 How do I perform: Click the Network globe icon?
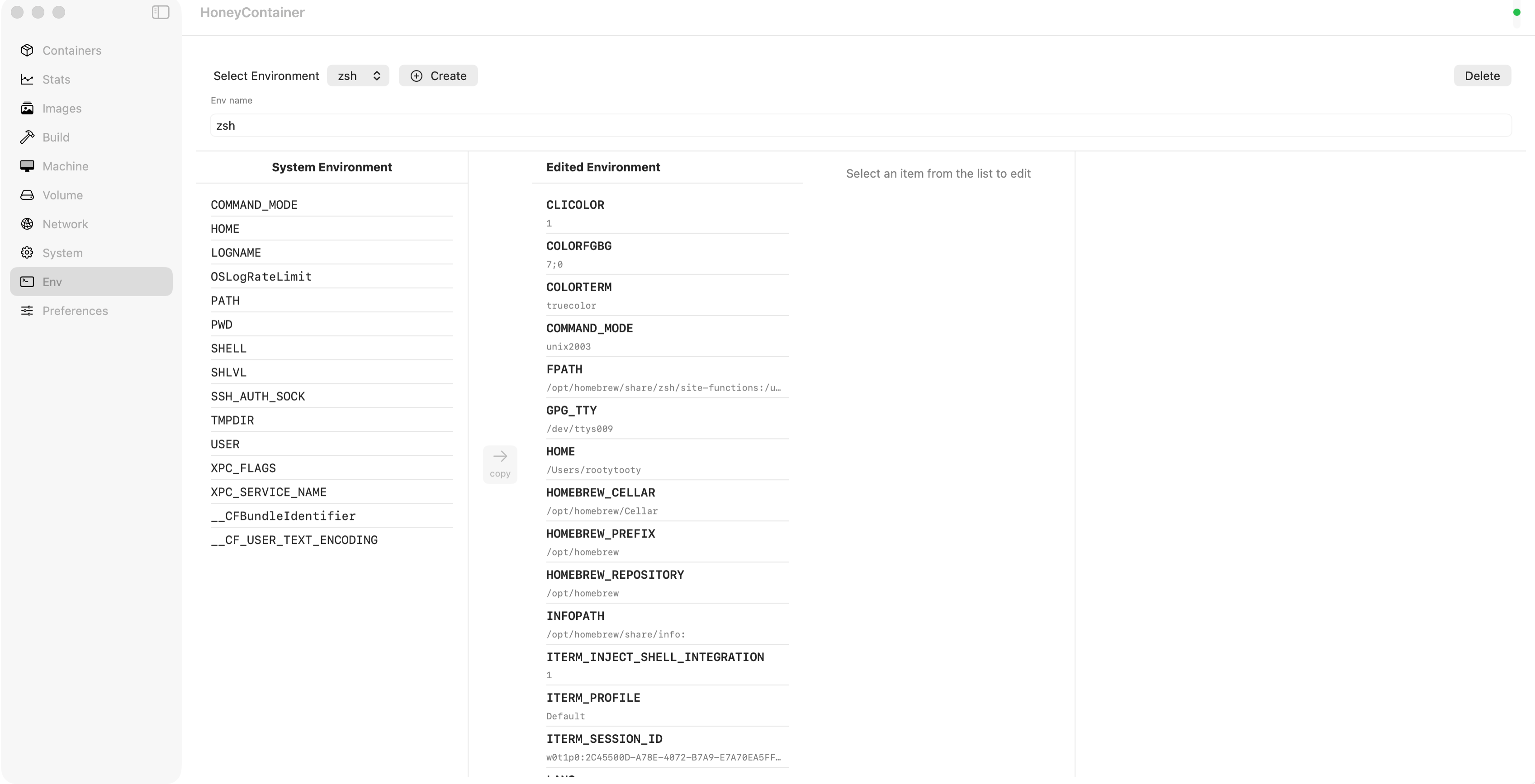[x=27, y=224]
